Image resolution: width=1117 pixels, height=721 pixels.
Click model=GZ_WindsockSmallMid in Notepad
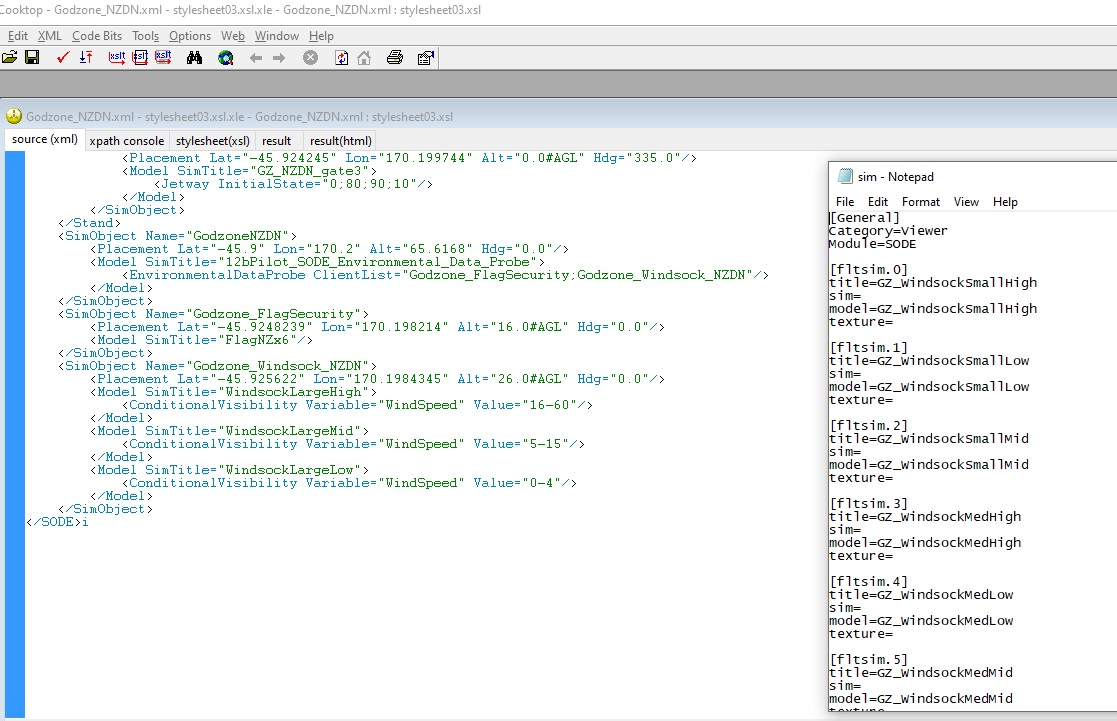(929, 465)
